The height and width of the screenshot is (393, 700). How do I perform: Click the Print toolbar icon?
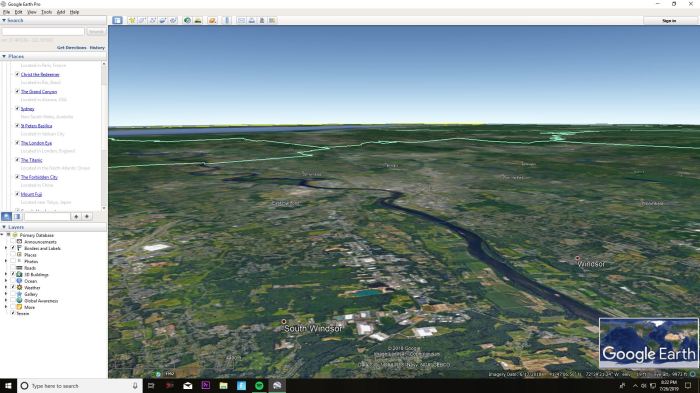pos(251,21)
